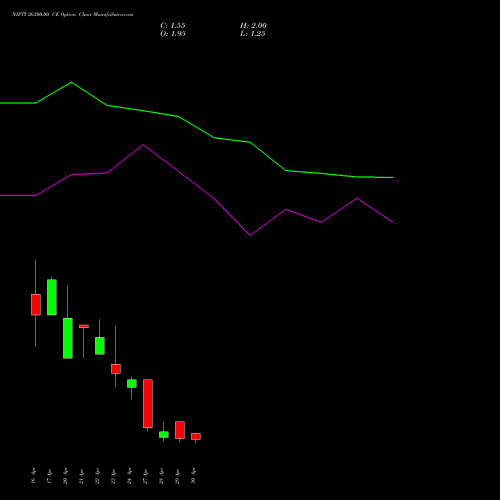Select the green candlestick for 17 Apr
The image size is (500, 500).
point(52,297)
